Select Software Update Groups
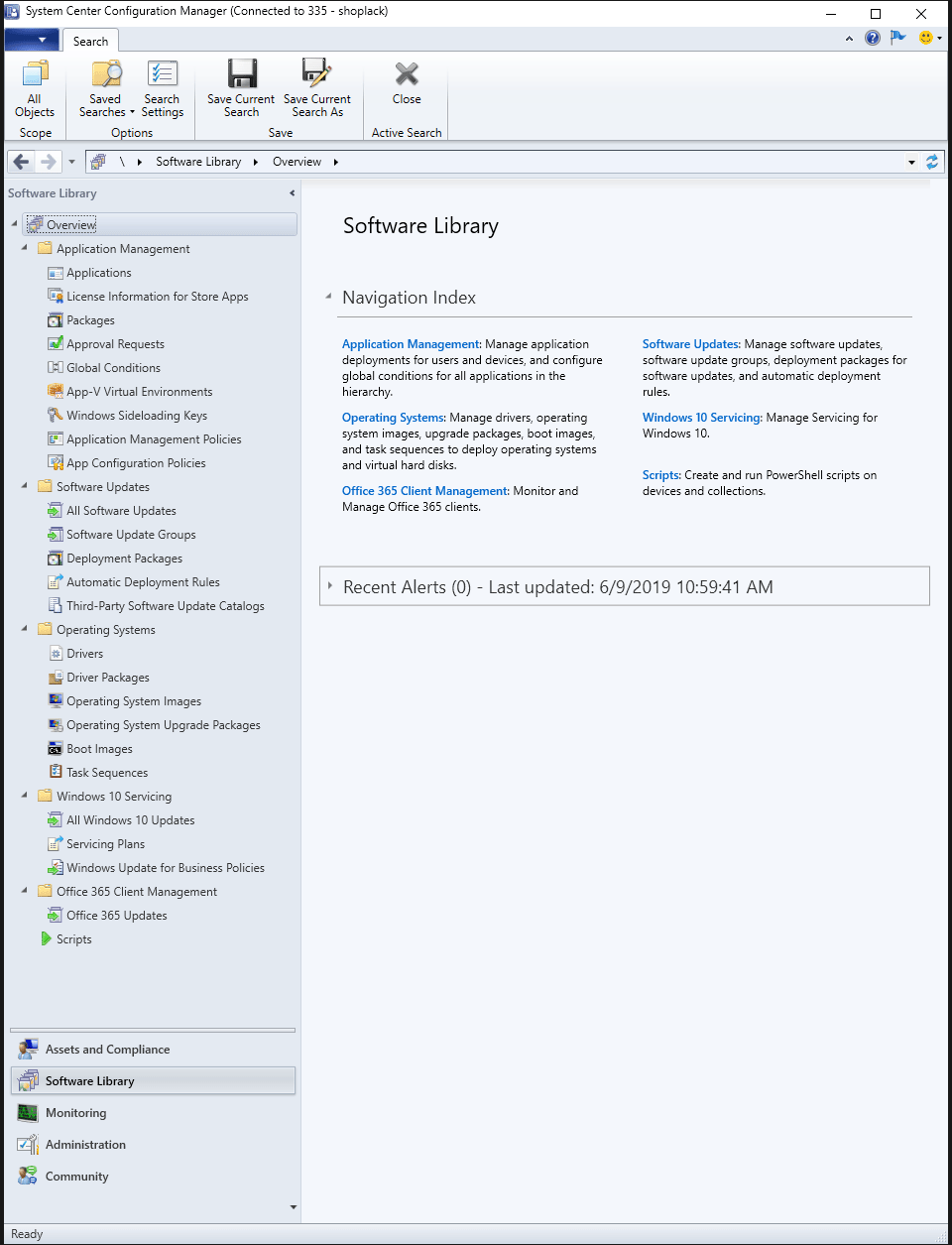Viewport: 952px width, 1245px height. pyautogui.click(x=131, y=535)
